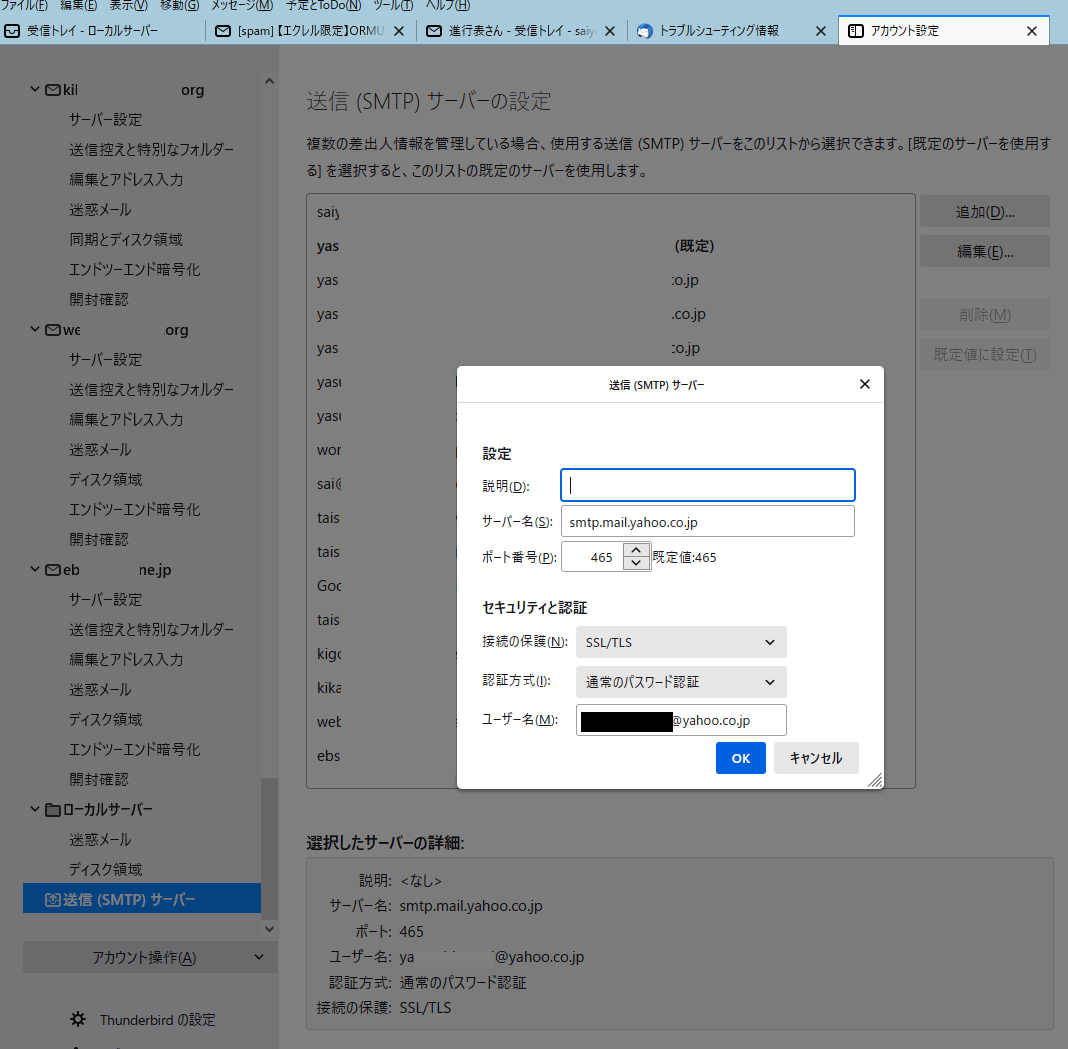Collapse the we account tree
This screenshot has height=1049, width=1068.
coord(35,329)
